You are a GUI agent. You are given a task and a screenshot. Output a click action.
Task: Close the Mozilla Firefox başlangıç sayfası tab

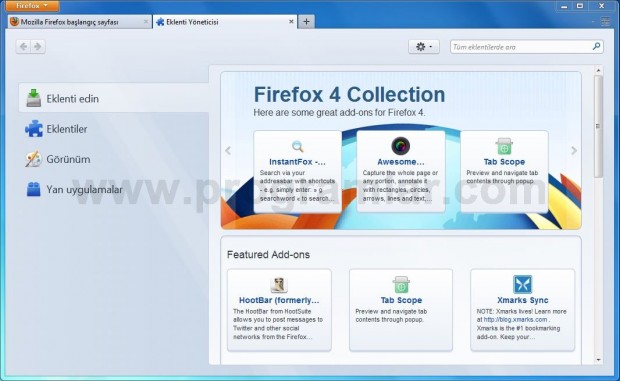click(146, 22)
